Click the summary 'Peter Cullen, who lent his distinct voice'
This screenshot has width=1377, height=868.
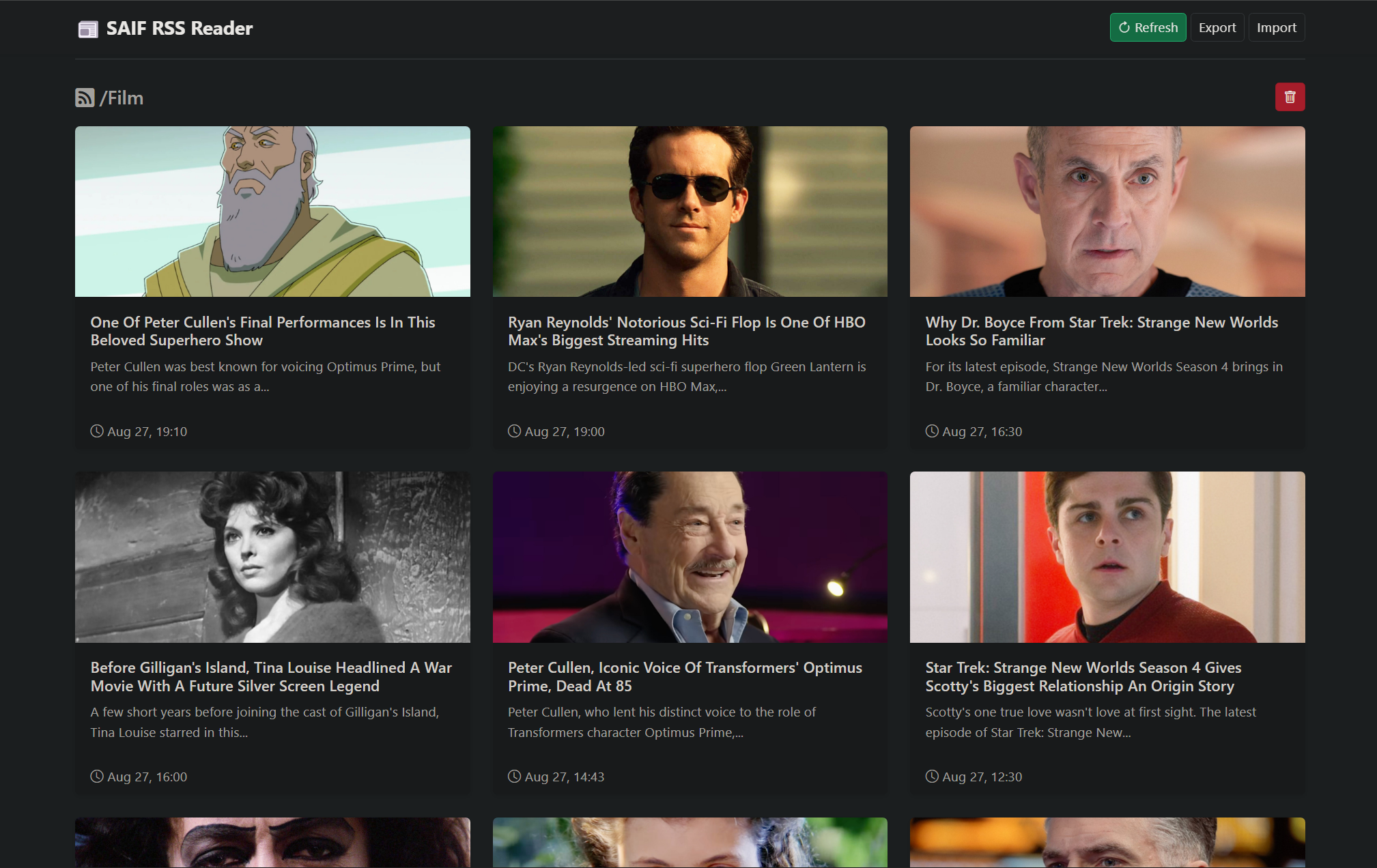pos(662,722)
